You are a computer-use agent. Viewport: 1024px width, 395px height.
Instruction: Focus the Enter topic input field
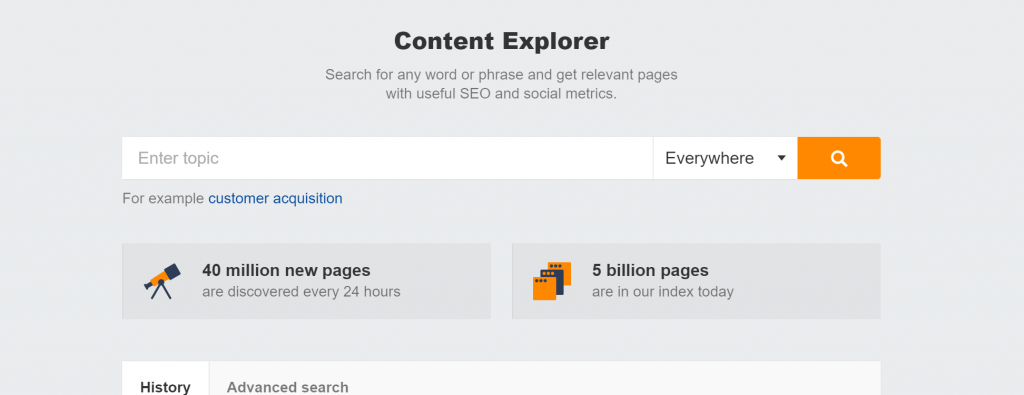pyautogui.click(x=387, y=158)
